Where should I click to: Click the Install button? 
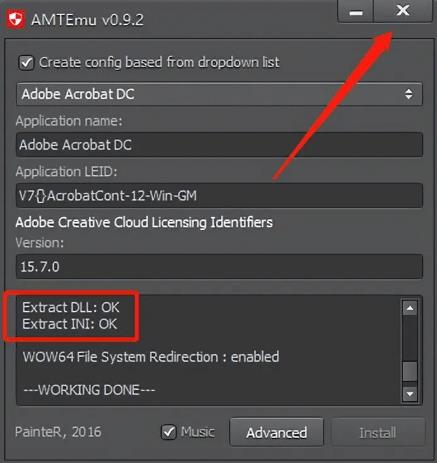[378, 432]
